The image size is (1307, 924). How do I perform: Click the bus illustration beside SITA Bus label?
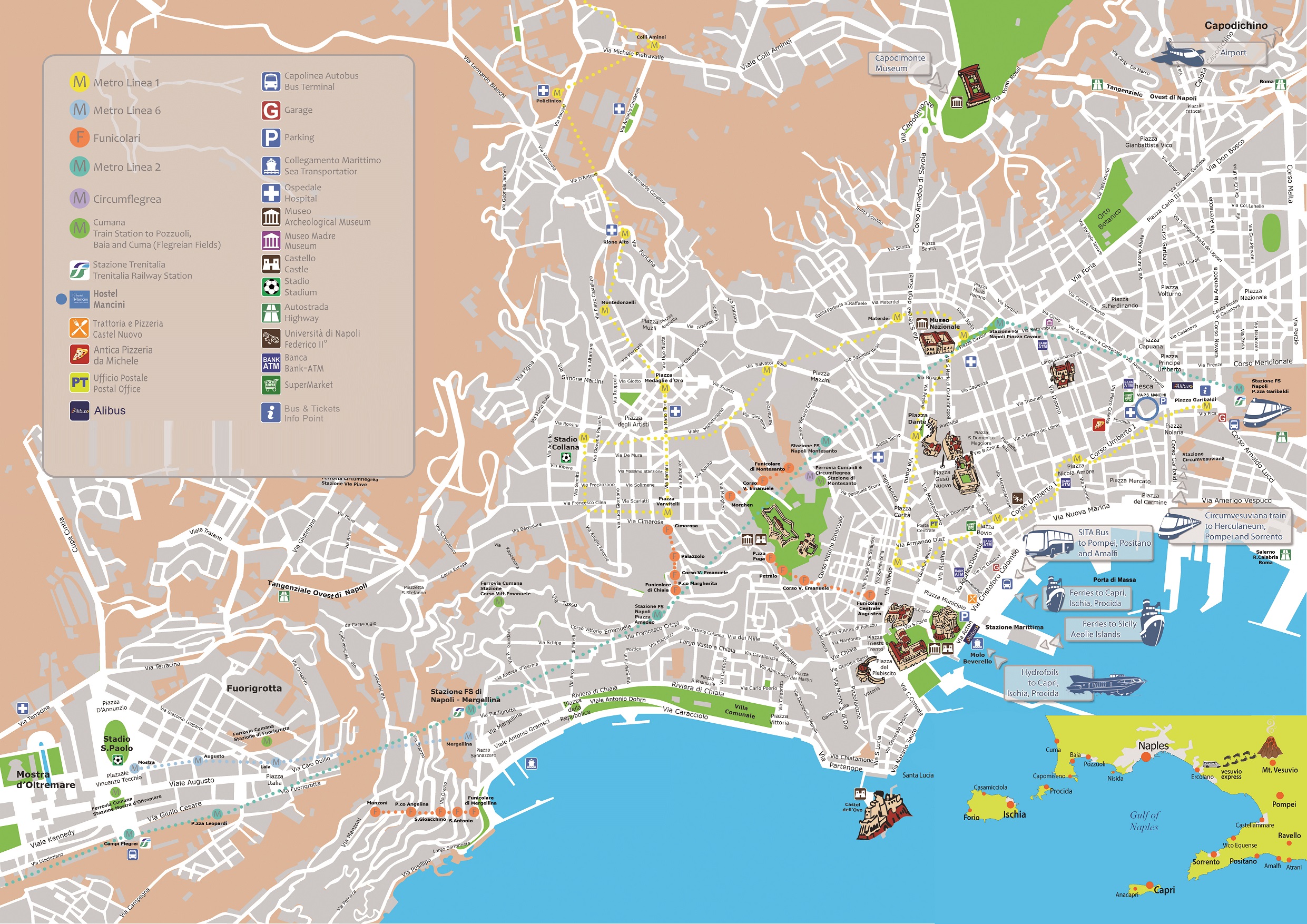tap(1049, 543)
